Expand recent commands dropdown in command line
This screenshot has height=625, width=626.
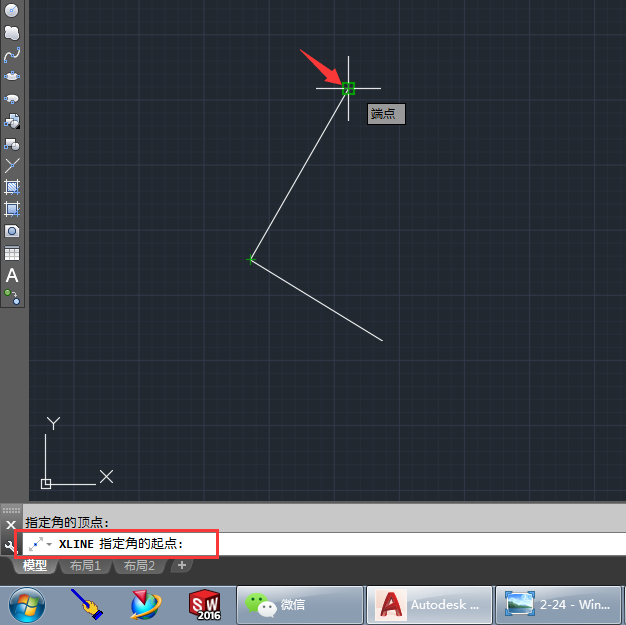tap(50, 544)
